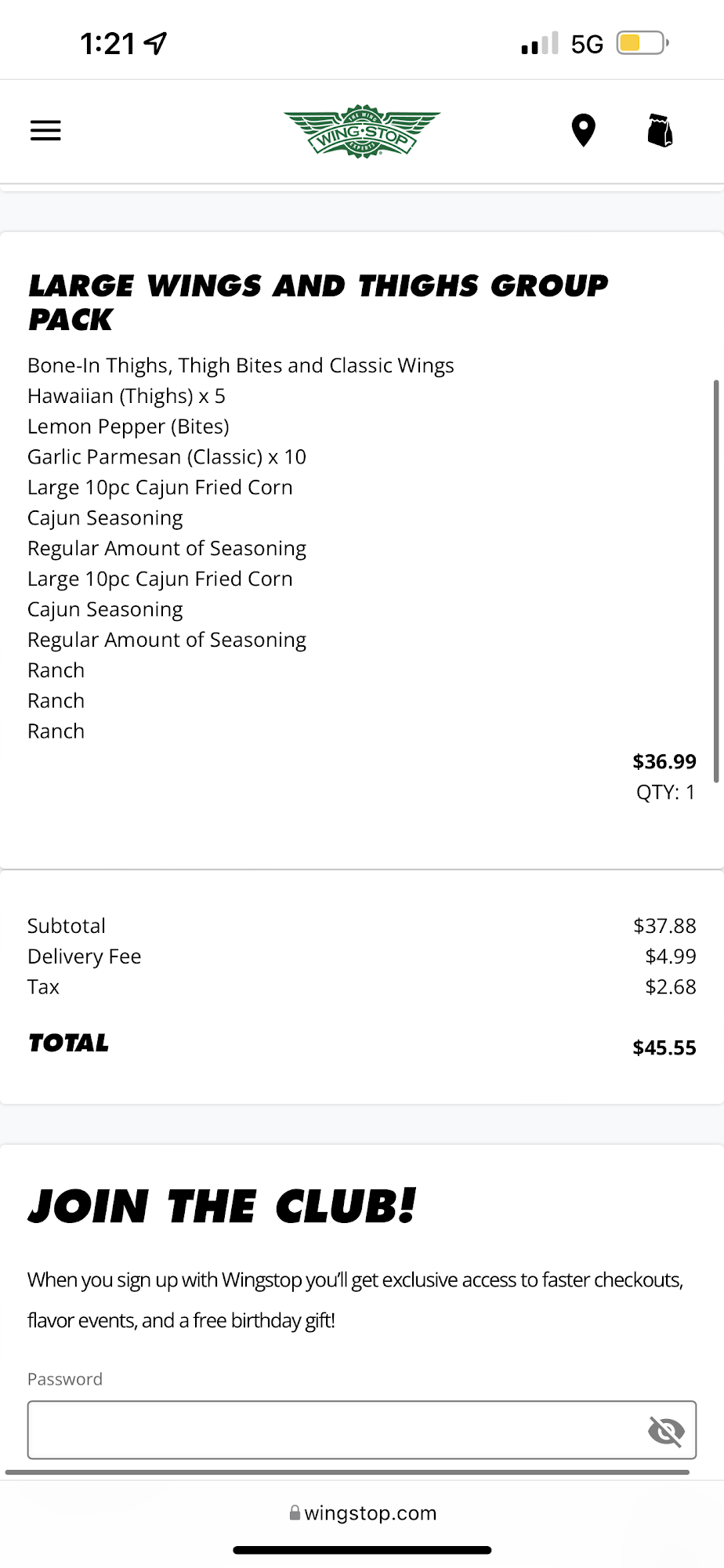Tap the battery indicator in status bar
The width and height of the screenshot is (724, 1568).
pos(642,43)
